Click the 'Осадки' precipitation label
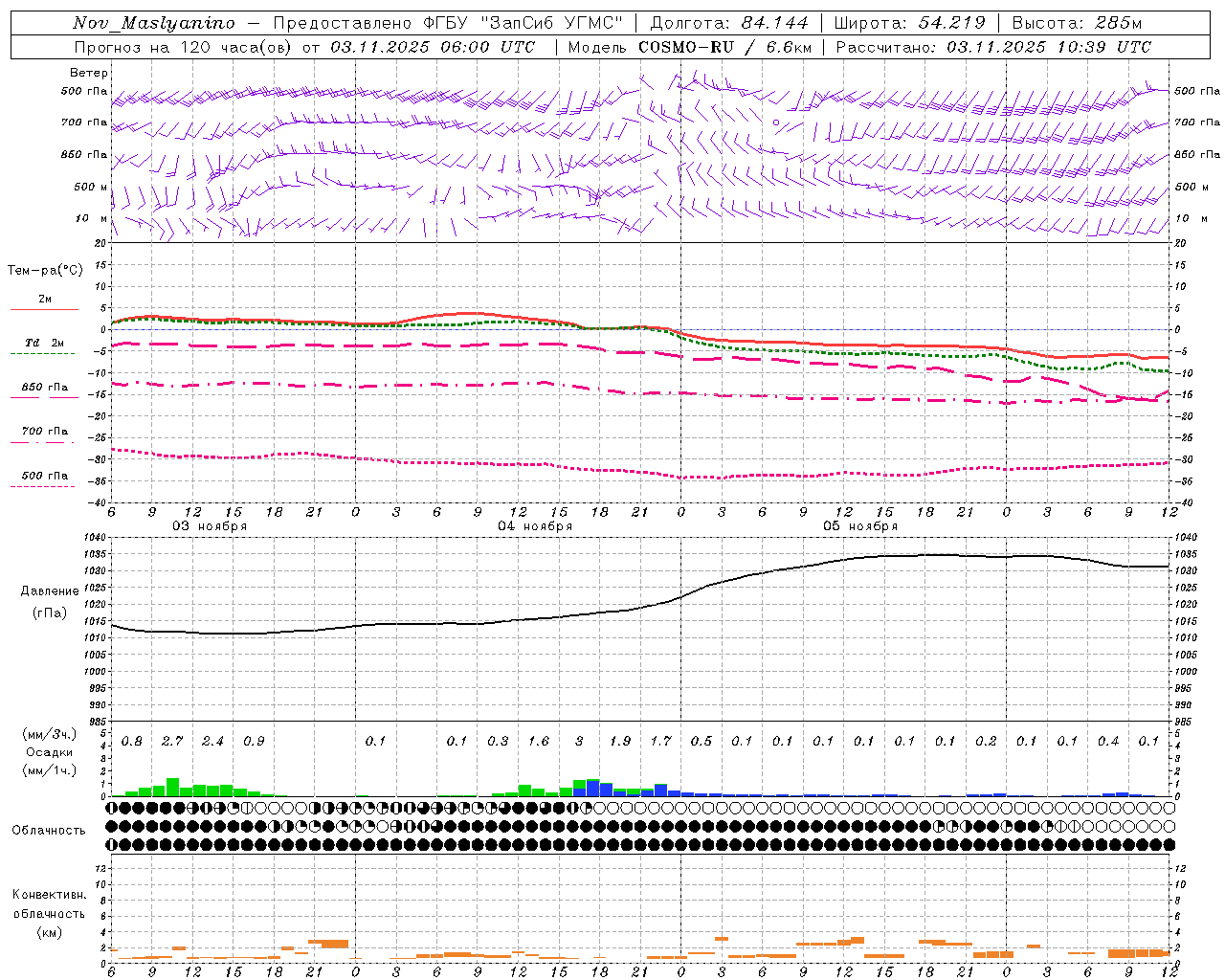1225x980 pixels. pos(50,752)
